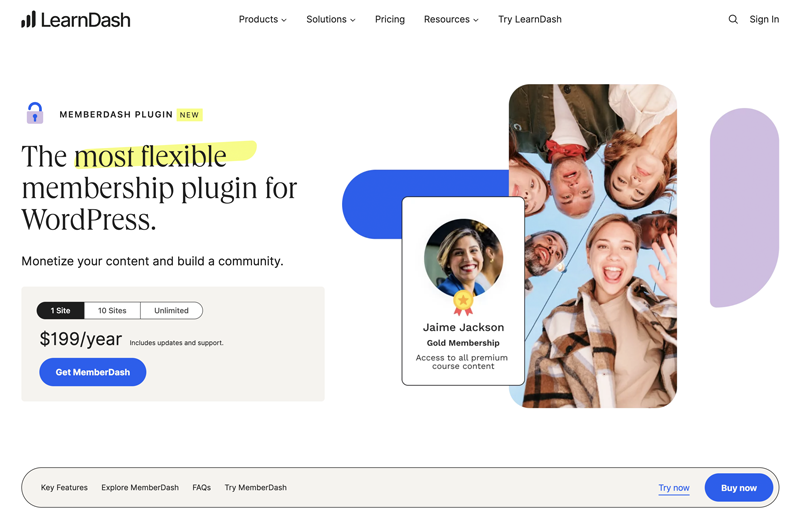Click the LearnDash logo
Image resolution: width=798 pixels, height=516 pixels.
(x=75, y=20)
